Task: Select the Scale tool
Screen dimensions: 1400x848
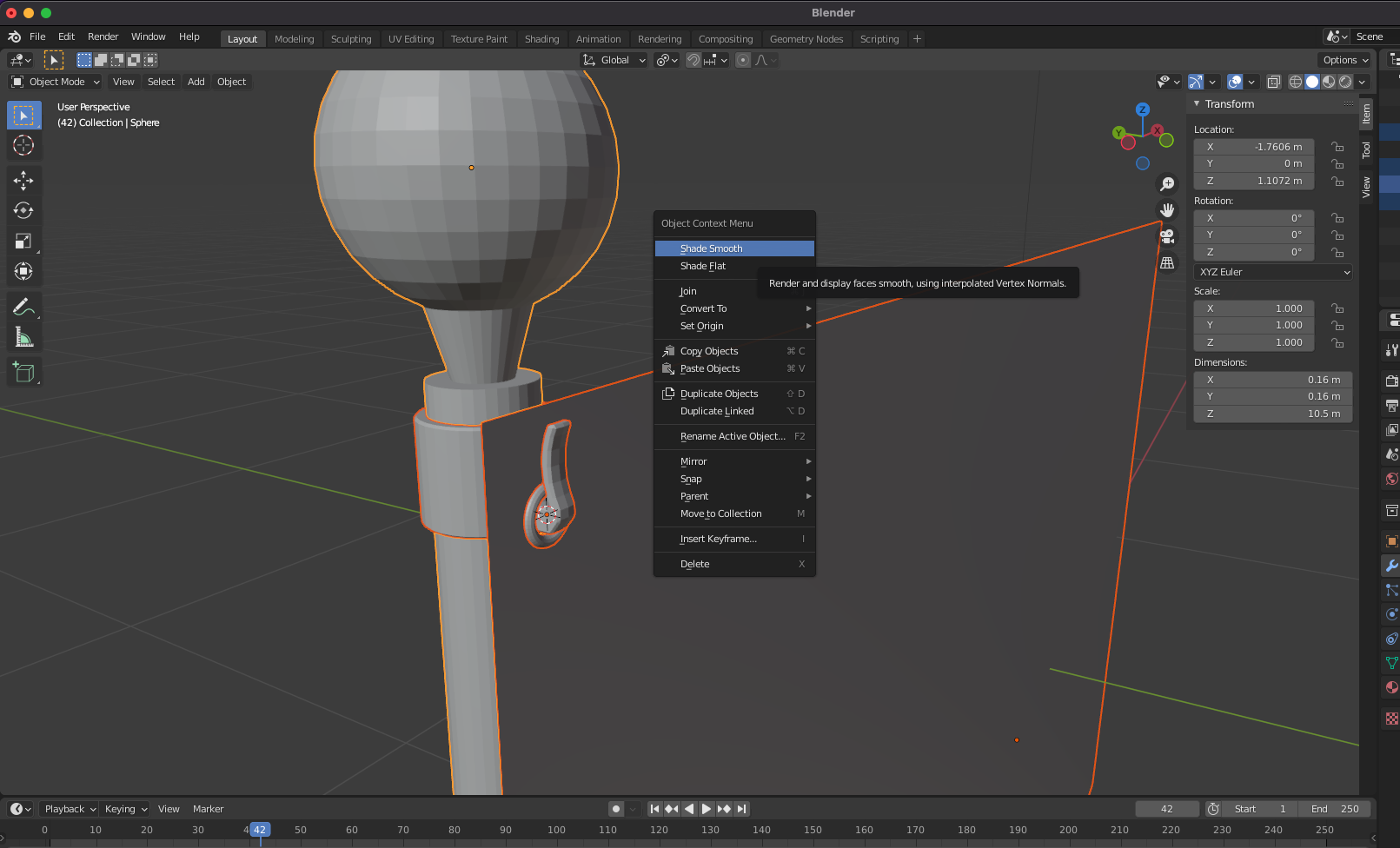Action: click(23, 241)
